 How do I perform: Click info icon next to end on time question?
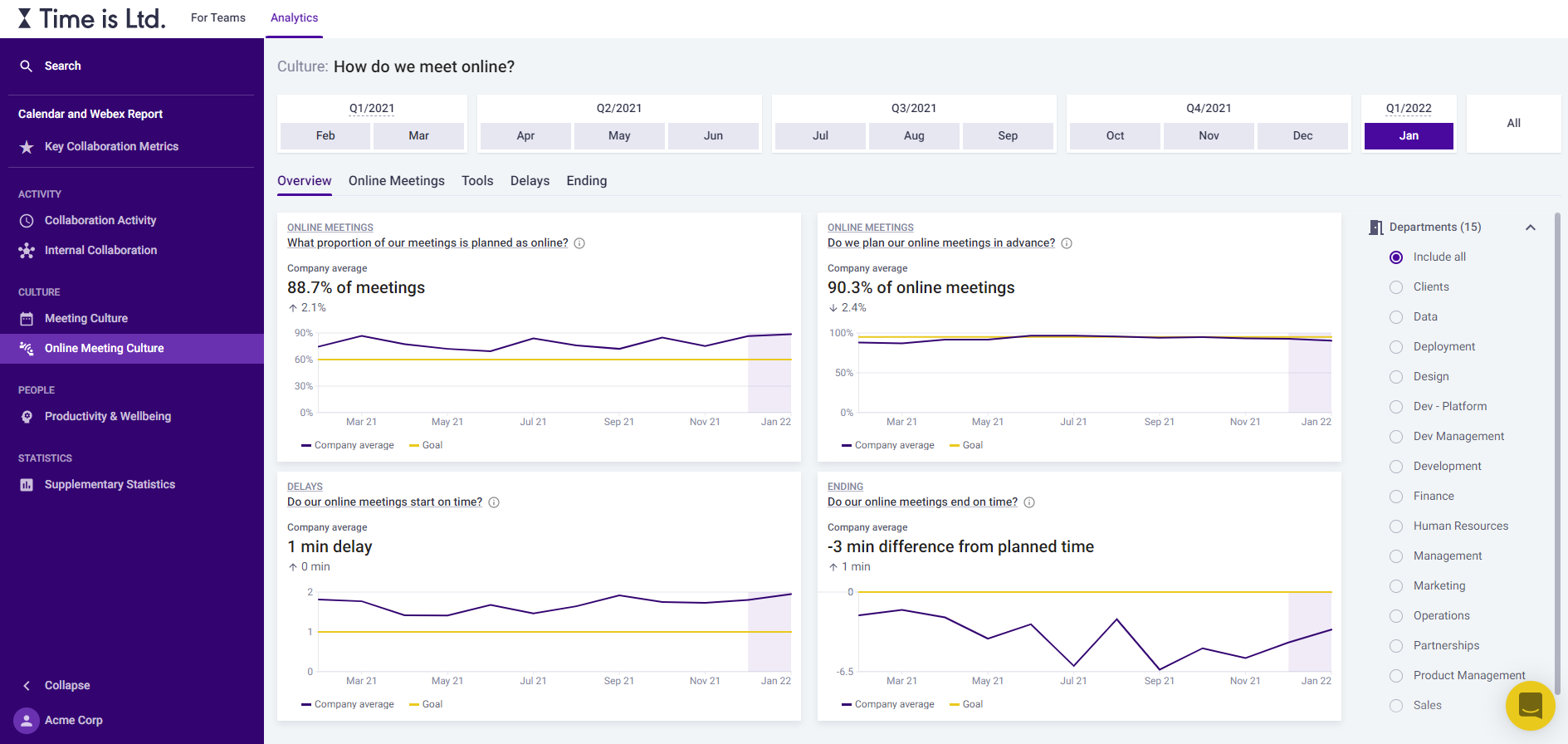pos(1029,502)
